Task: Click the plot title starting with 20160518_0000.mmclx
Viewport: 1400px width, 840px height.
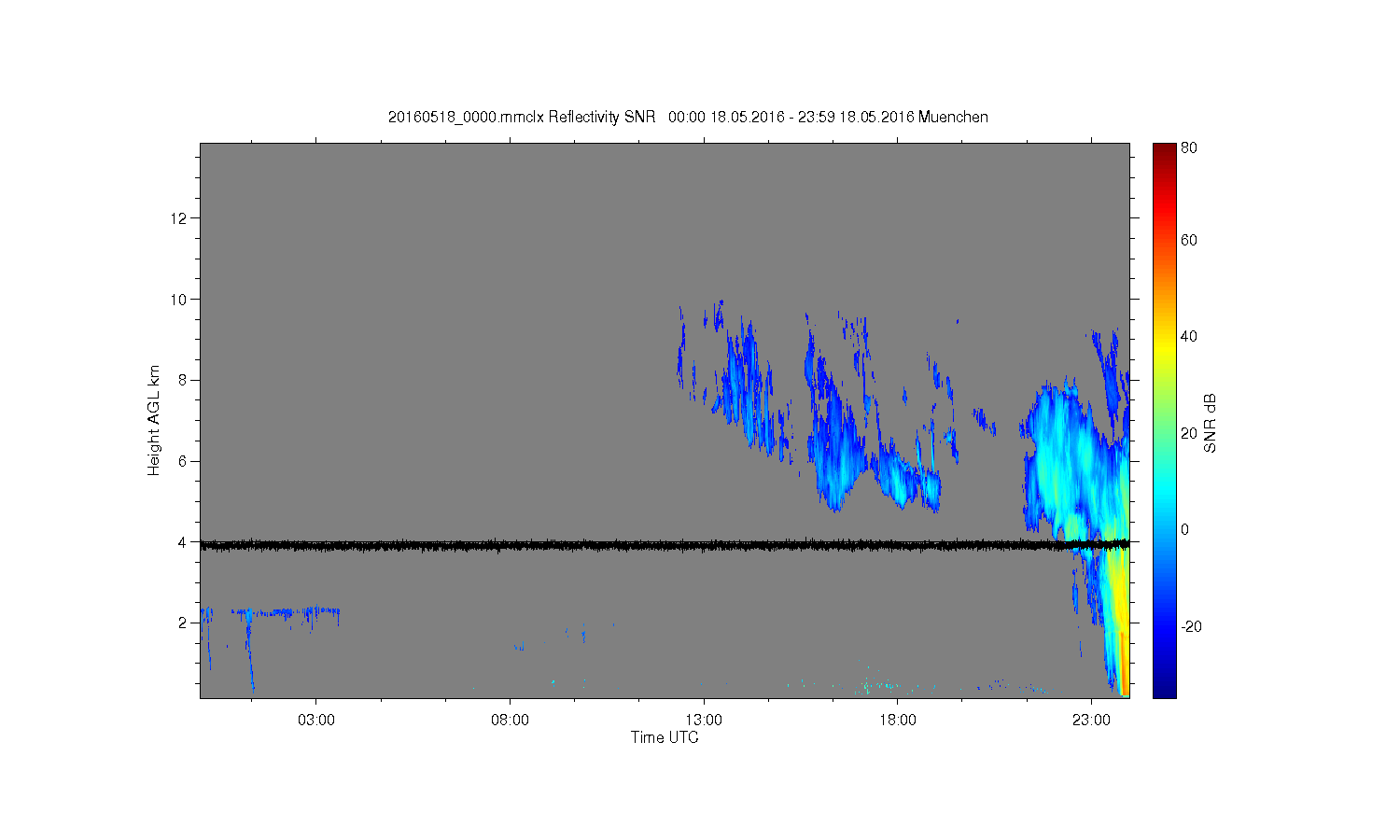Action: (x=688, y=117)
